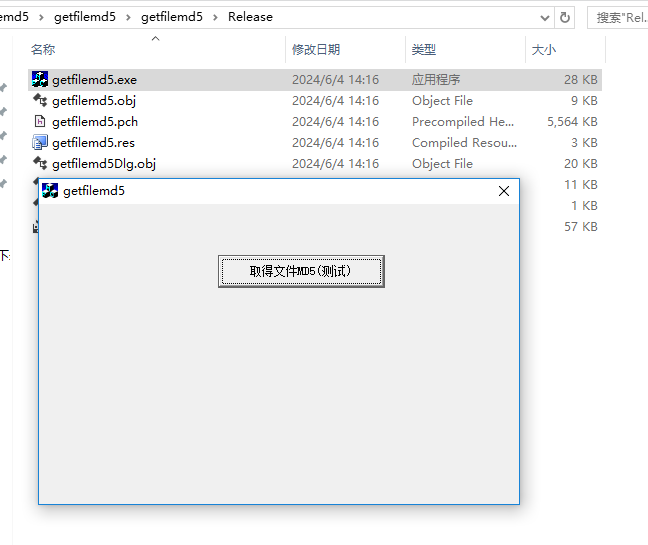Close the getfilemd5 dialog window
648x545 pixels.
pos(504,191)
